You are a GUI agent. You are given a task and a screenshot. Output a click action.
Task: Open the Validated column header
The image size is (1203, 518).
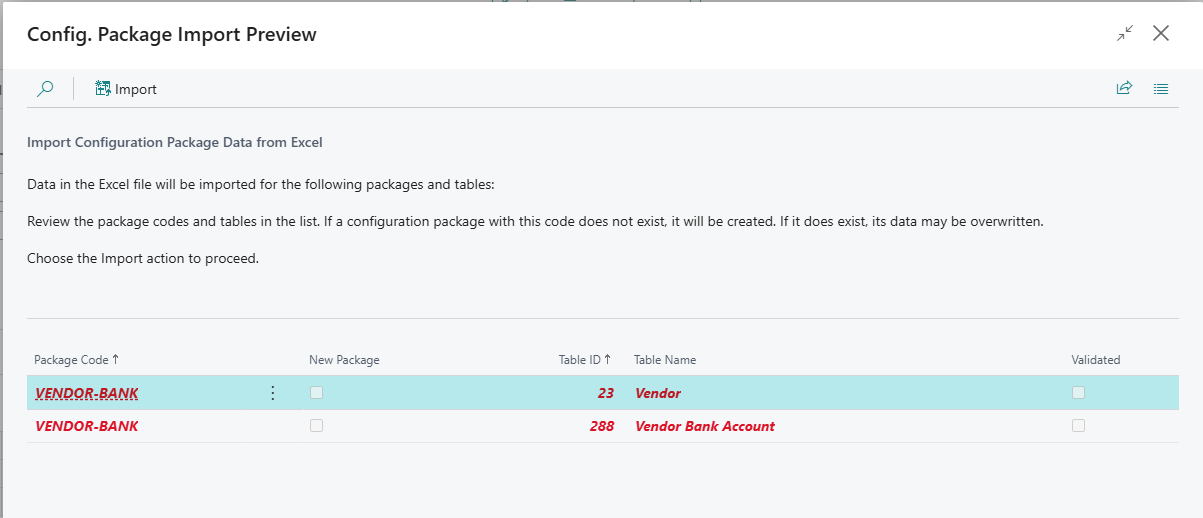1096,360
